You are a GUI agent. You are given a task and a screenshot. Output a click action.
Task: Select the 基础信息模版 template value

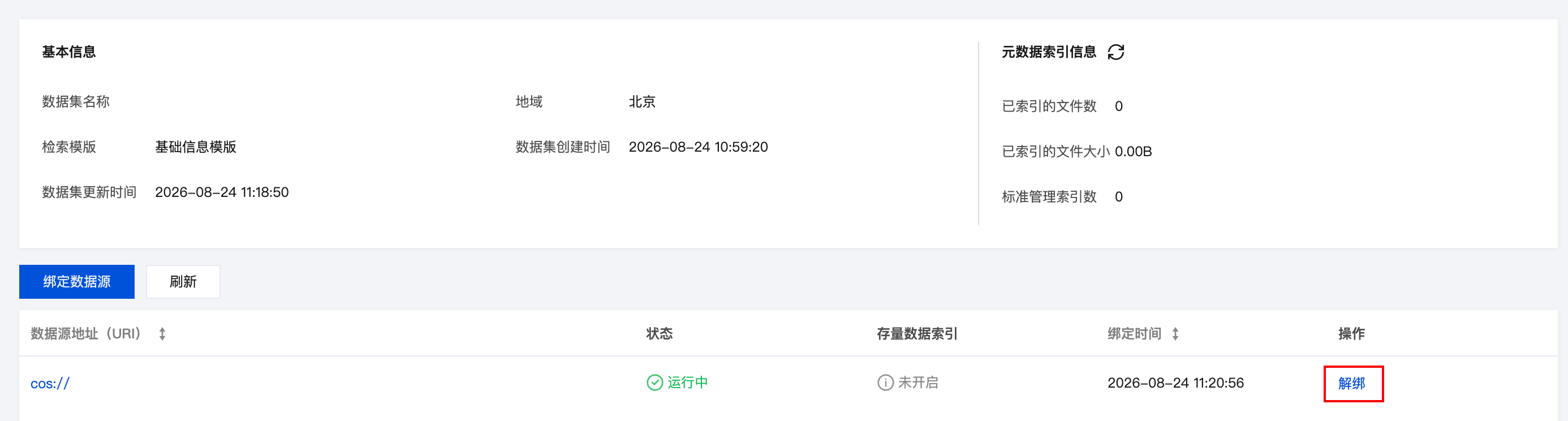point(195,147)
